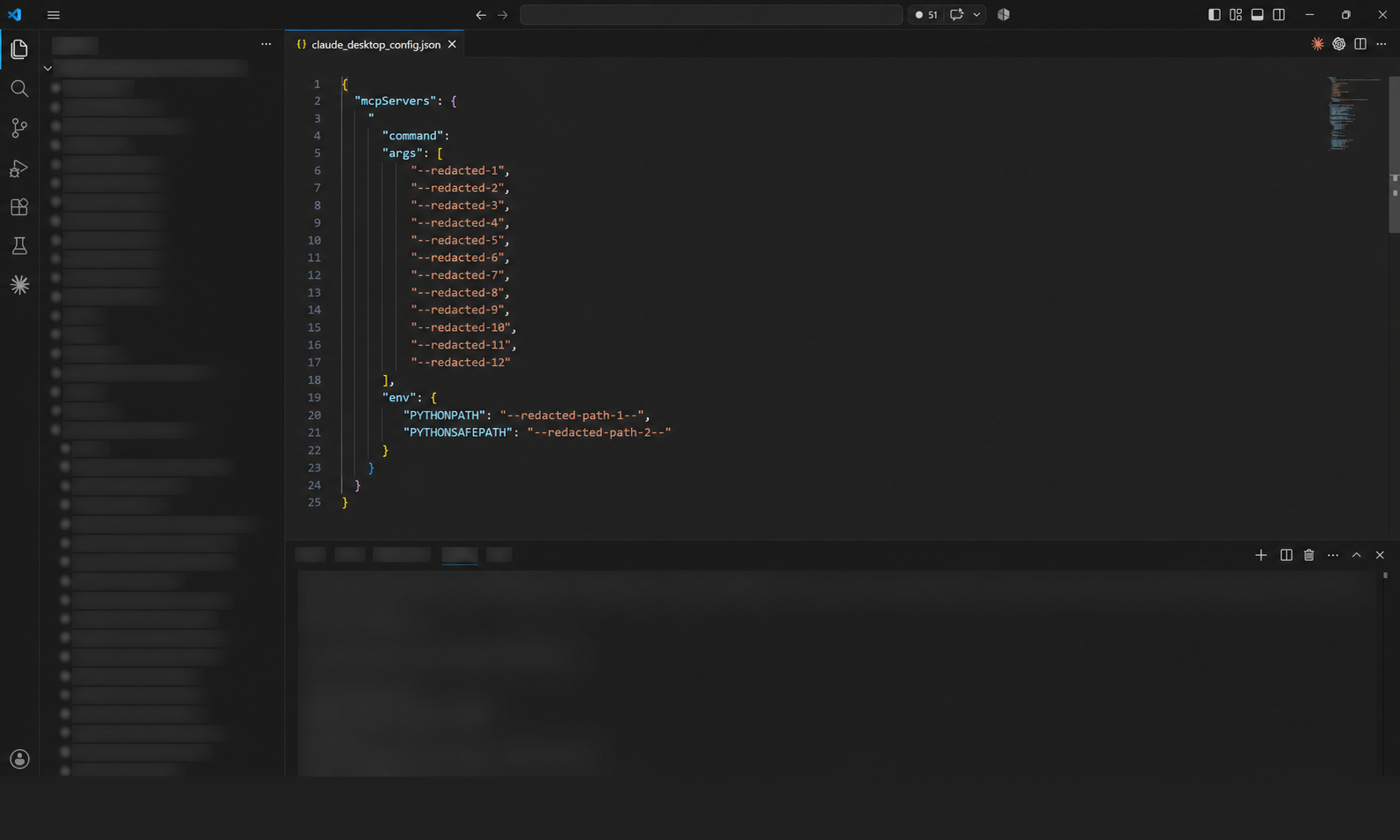The height and width of the screenshot is (840, 1400).
Task: Open the Explorer view in activity bar
Action: [x=19, y=49]
